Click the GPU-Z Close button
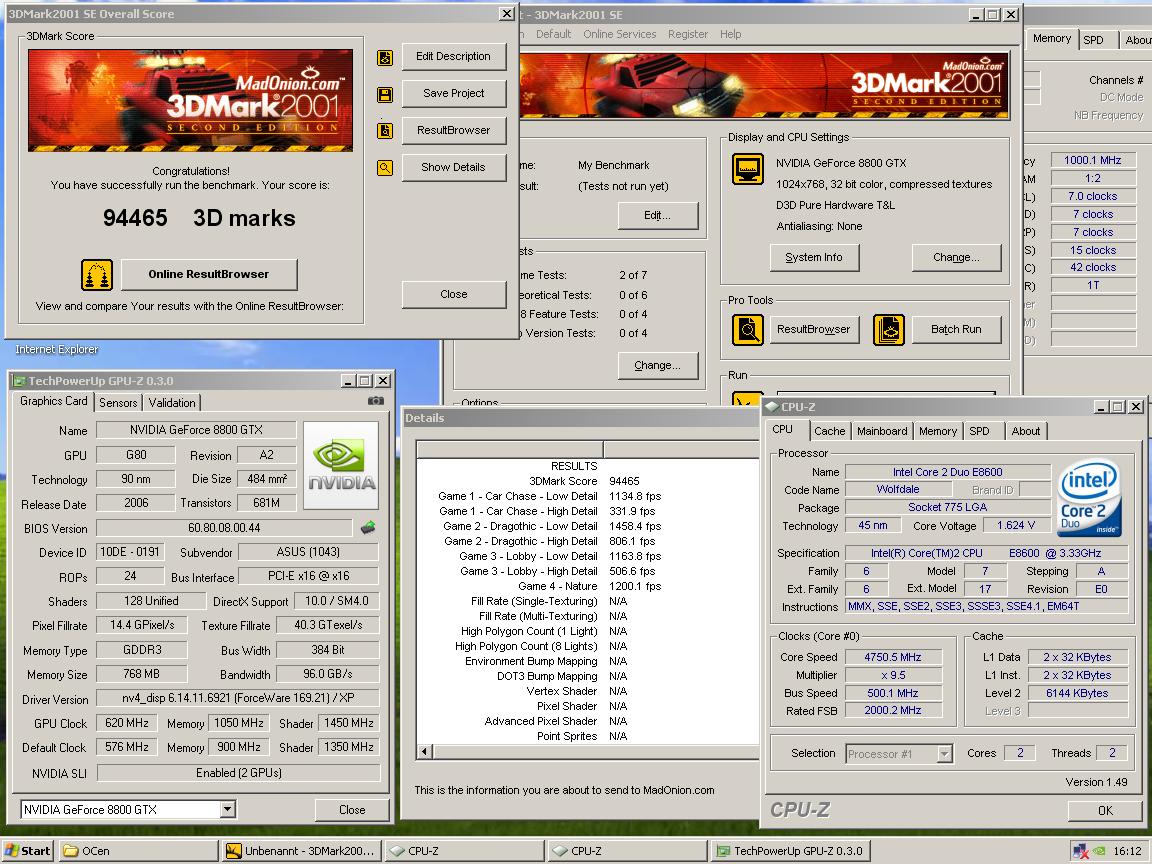The height and width of the screenshot is (864, 1152). [352, 810]
